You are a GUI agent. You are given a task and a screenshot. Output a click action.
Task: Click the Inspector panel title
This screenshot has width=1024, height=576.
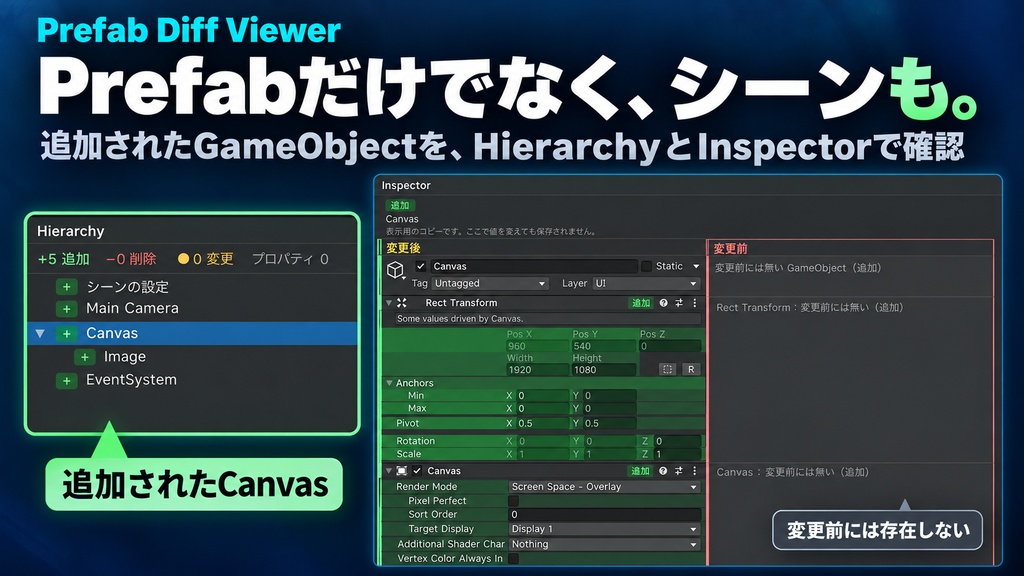click(x=406, y=185)
